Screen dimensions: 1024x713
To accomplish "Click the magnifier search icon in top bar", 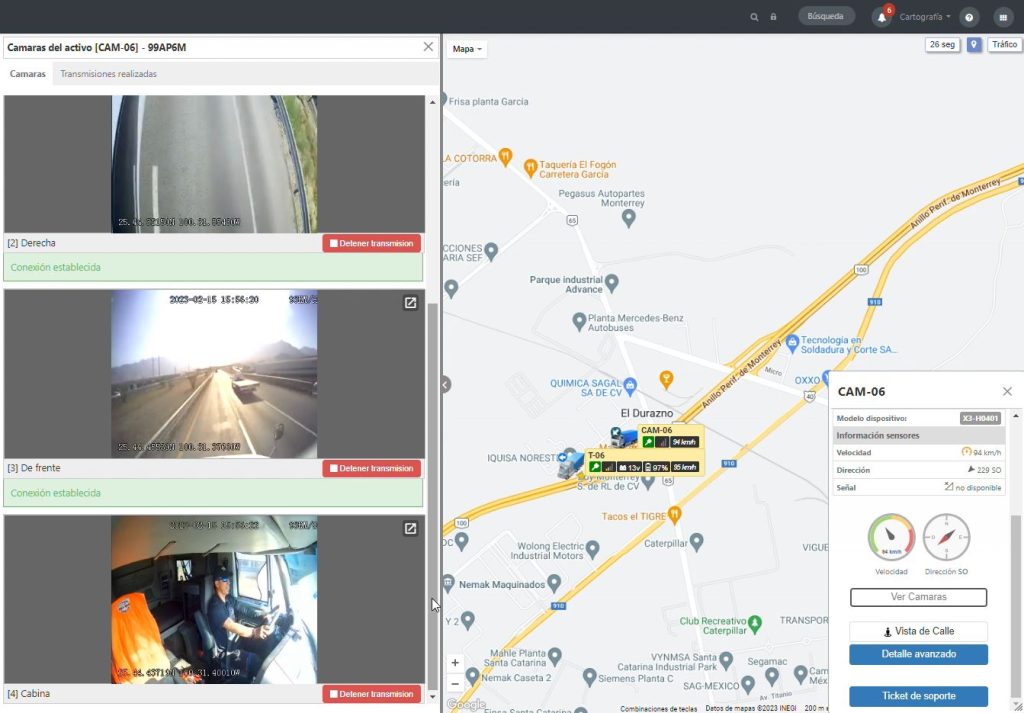I will (x=755, y=17).
